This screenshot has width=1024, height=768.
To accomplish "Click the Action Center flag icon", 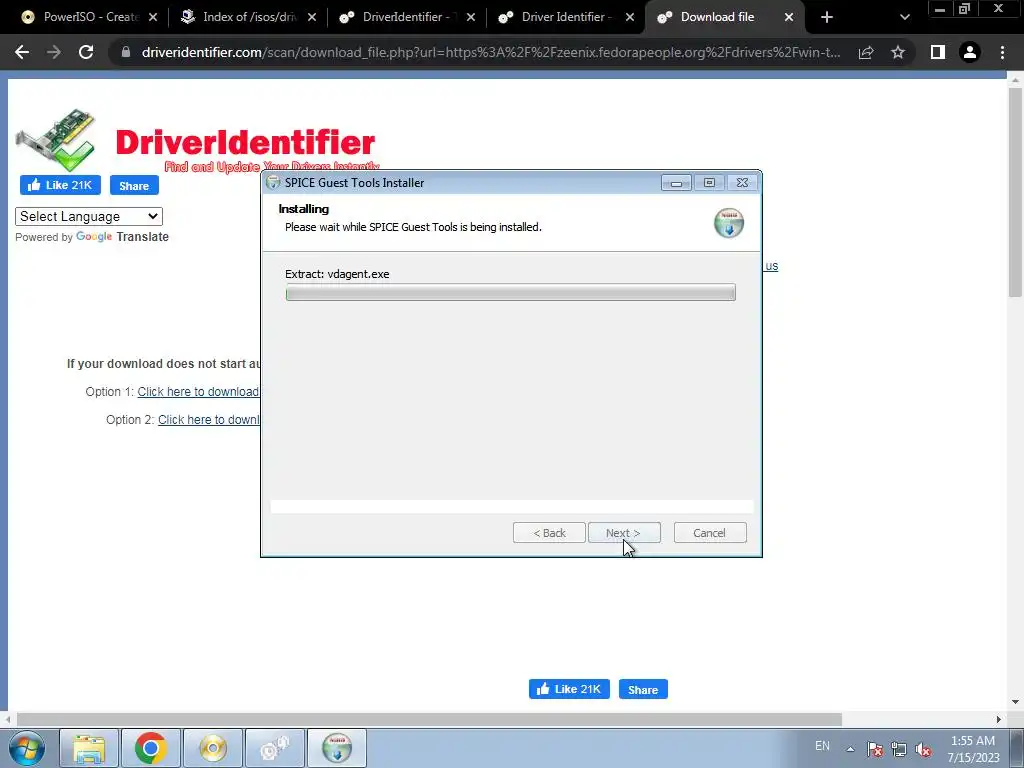I will point(875,749).
